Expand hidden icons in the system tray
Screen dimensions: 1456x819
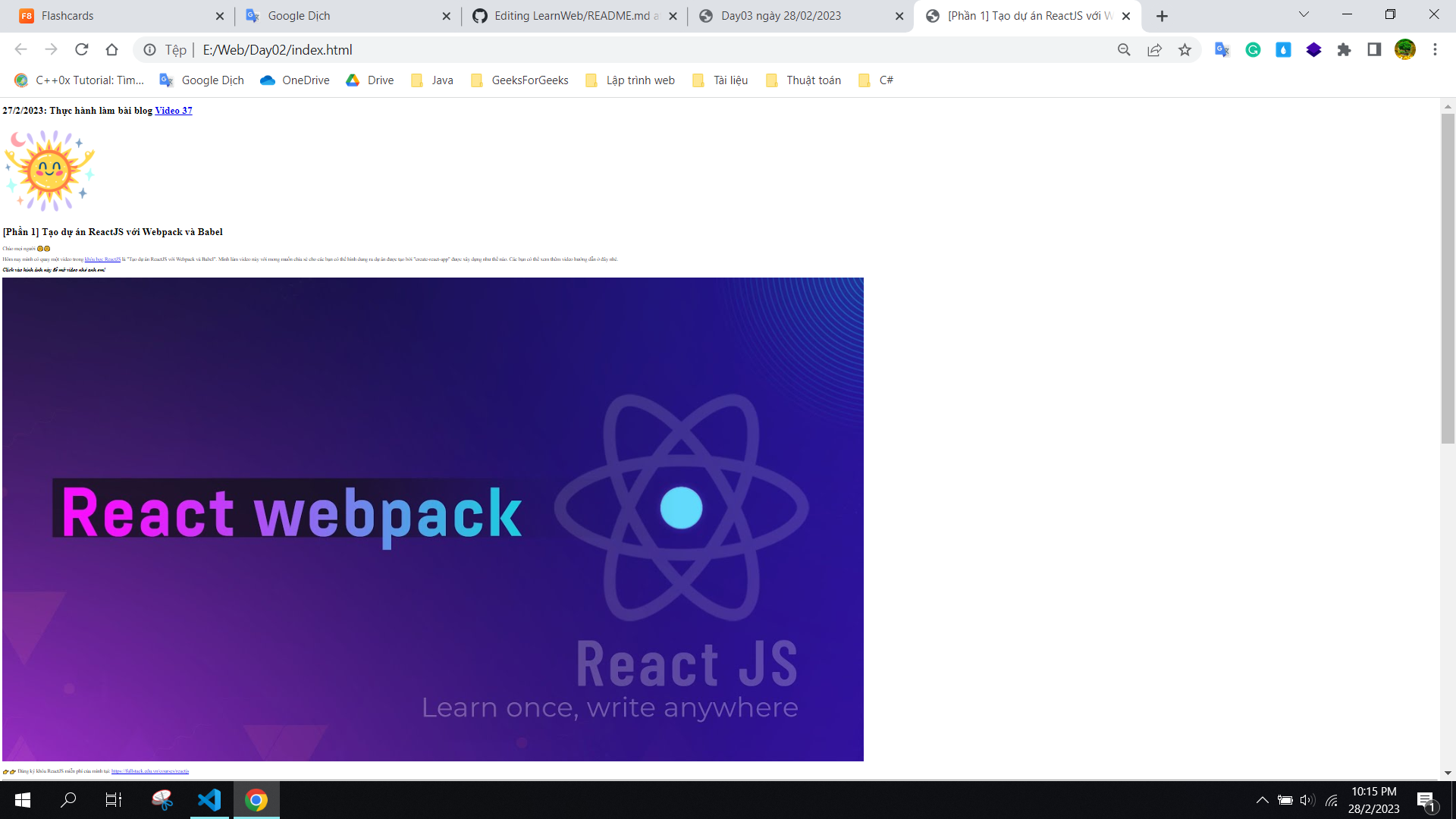coord(1263,800)
